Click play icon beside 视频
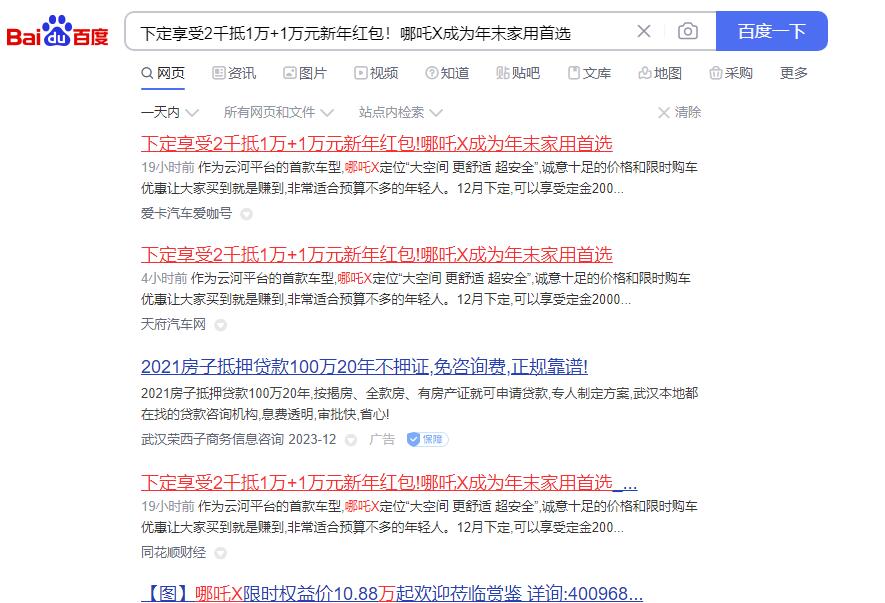Image resolution: width=885 pixels, height=603 pixels. (x=361, y=73)
